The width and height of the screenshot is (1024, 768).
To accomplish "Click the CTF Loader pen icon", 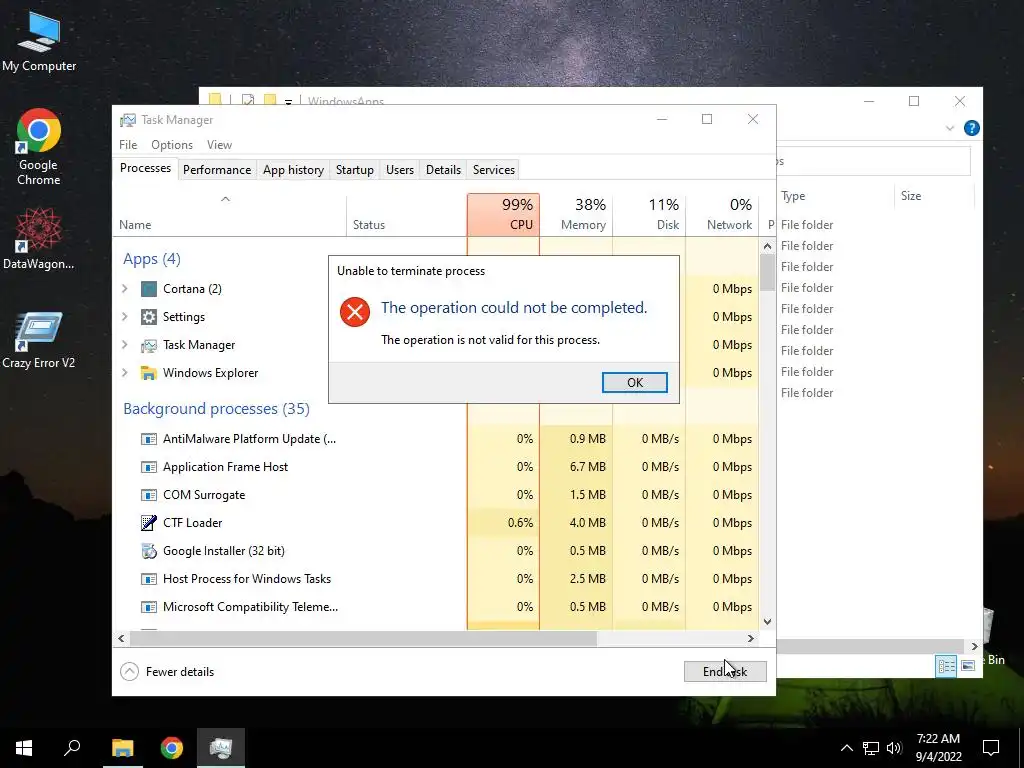I will pyautogui.click(x=149, y=522).
